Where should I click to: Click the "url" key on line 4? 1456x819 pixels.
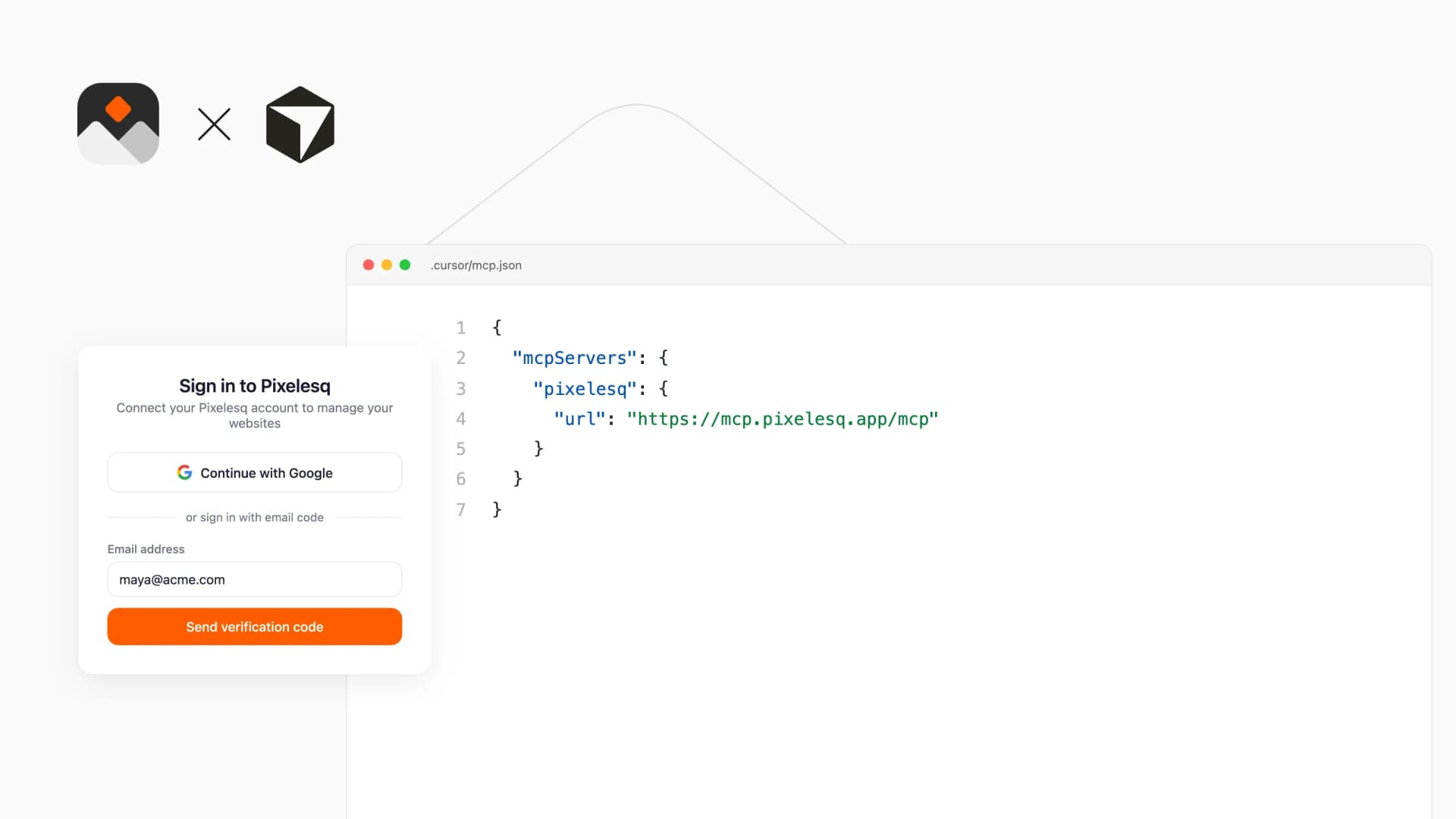click(x=579, y=419)
